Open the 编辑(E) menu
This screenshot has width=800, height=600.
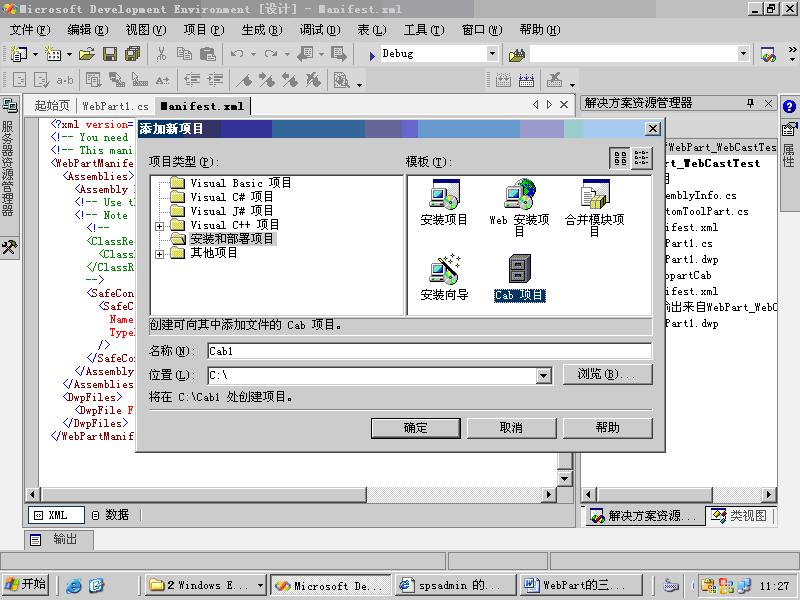coord(88,30)
